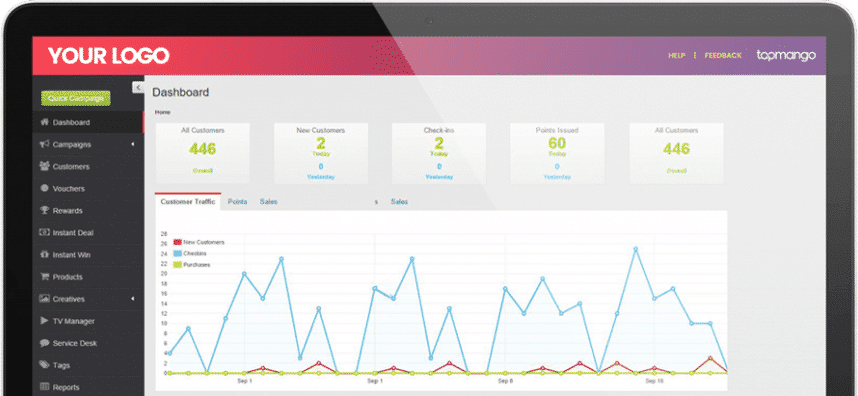Click the Rewards trophy icon
The image size is (858, 396).
click(x=44, y=211)
